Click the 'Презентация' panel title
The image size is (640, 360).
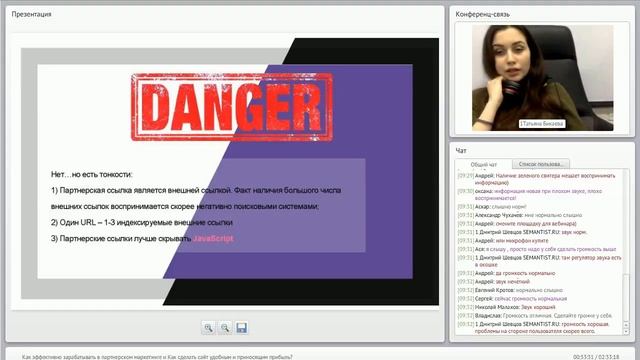[31, 14]
